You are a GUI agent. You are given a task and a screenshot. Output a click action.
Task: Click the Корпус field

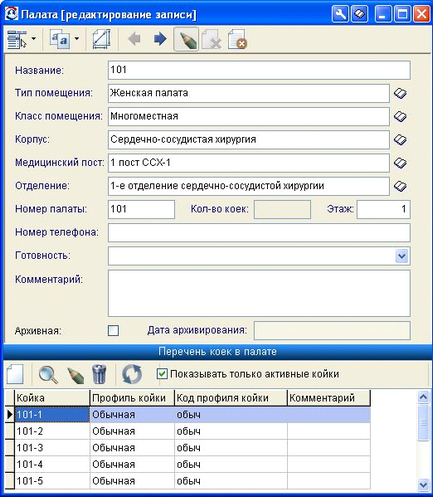pos(249,140)
